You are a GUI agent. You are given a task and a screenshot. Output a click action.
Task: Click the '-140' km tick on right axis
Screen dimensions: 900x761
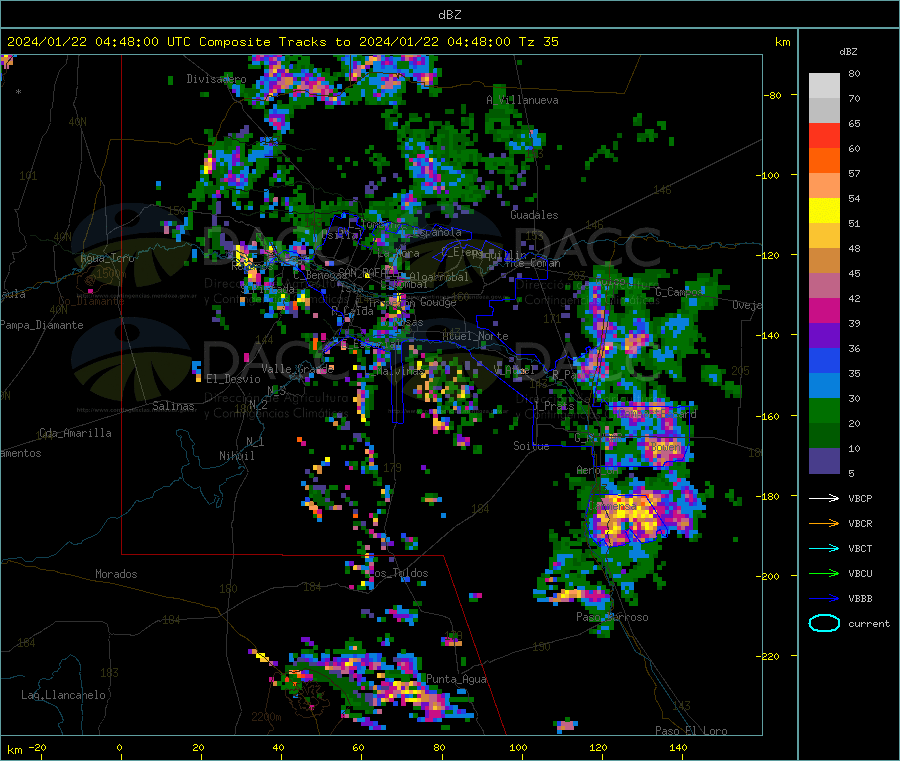769,335
